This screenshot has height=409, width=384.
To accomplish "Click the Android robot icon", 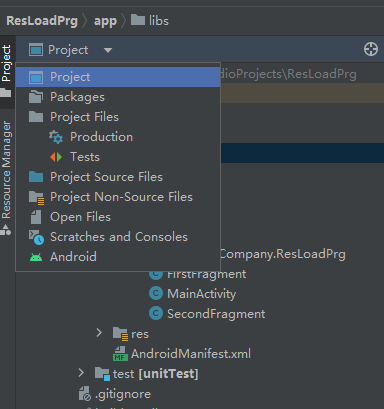I will (36, 257).
